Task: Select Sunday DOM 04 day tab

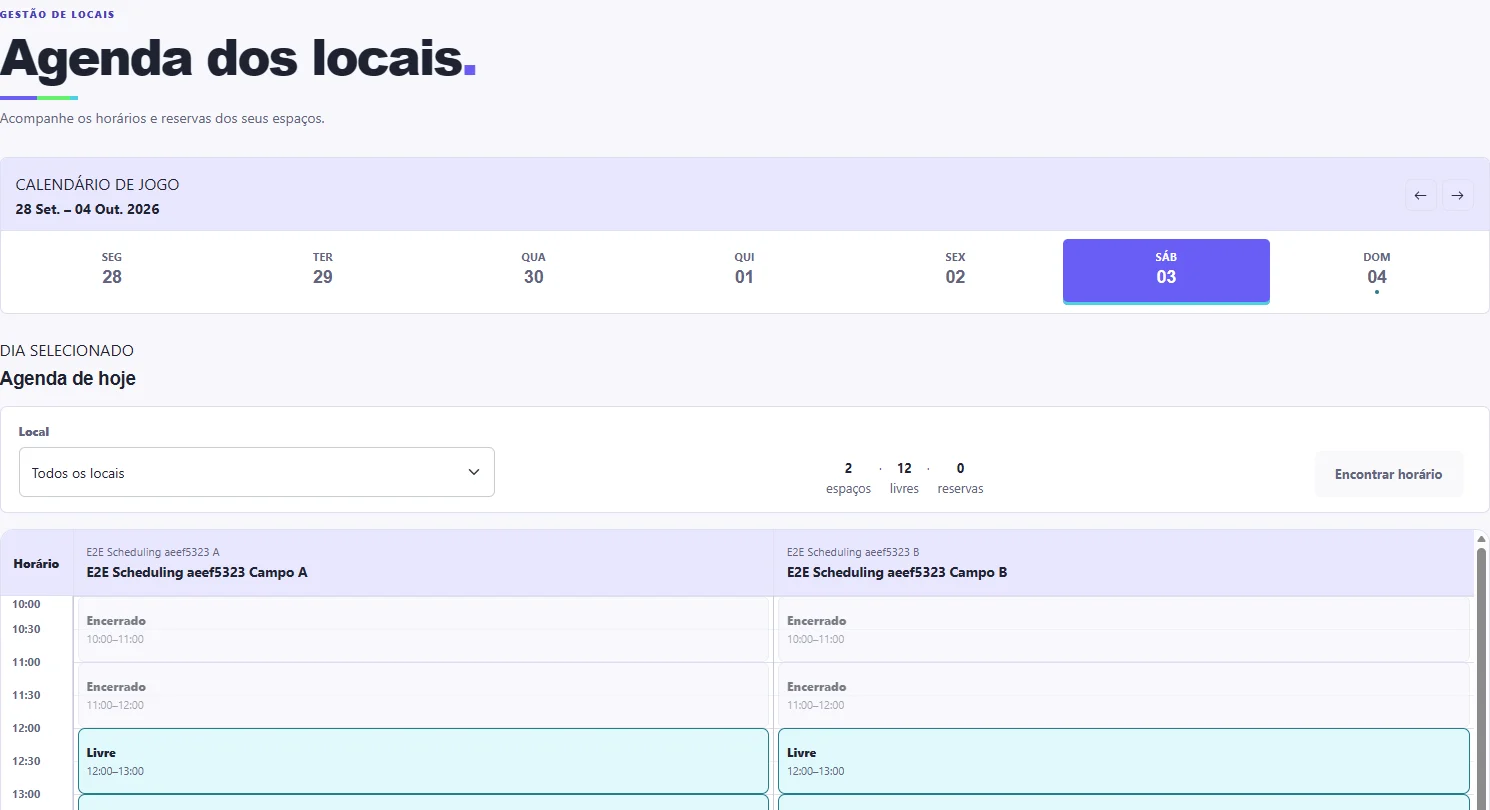Action: pyautogui.click(x=1377, y=271)
